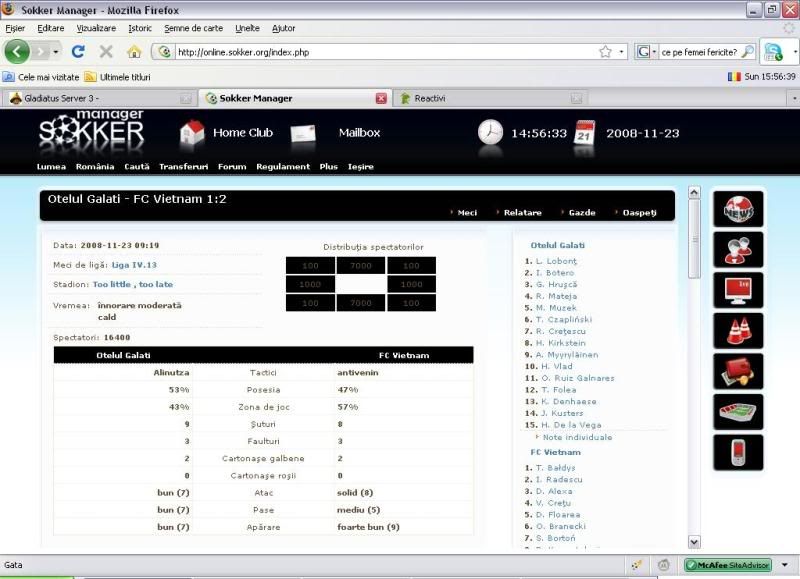Click the mobile phone icon in sidebar

pyautogui.click(x=738, y=452)
